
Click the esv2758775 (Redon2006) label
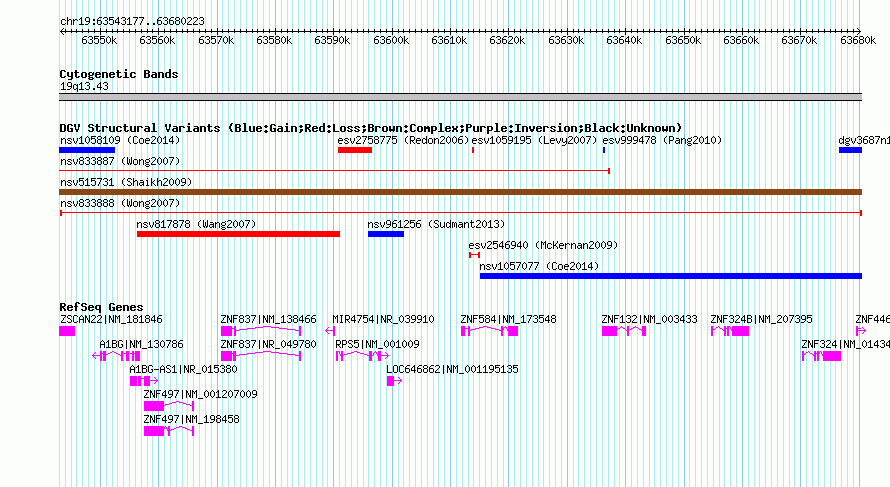(x=404, y=140)
